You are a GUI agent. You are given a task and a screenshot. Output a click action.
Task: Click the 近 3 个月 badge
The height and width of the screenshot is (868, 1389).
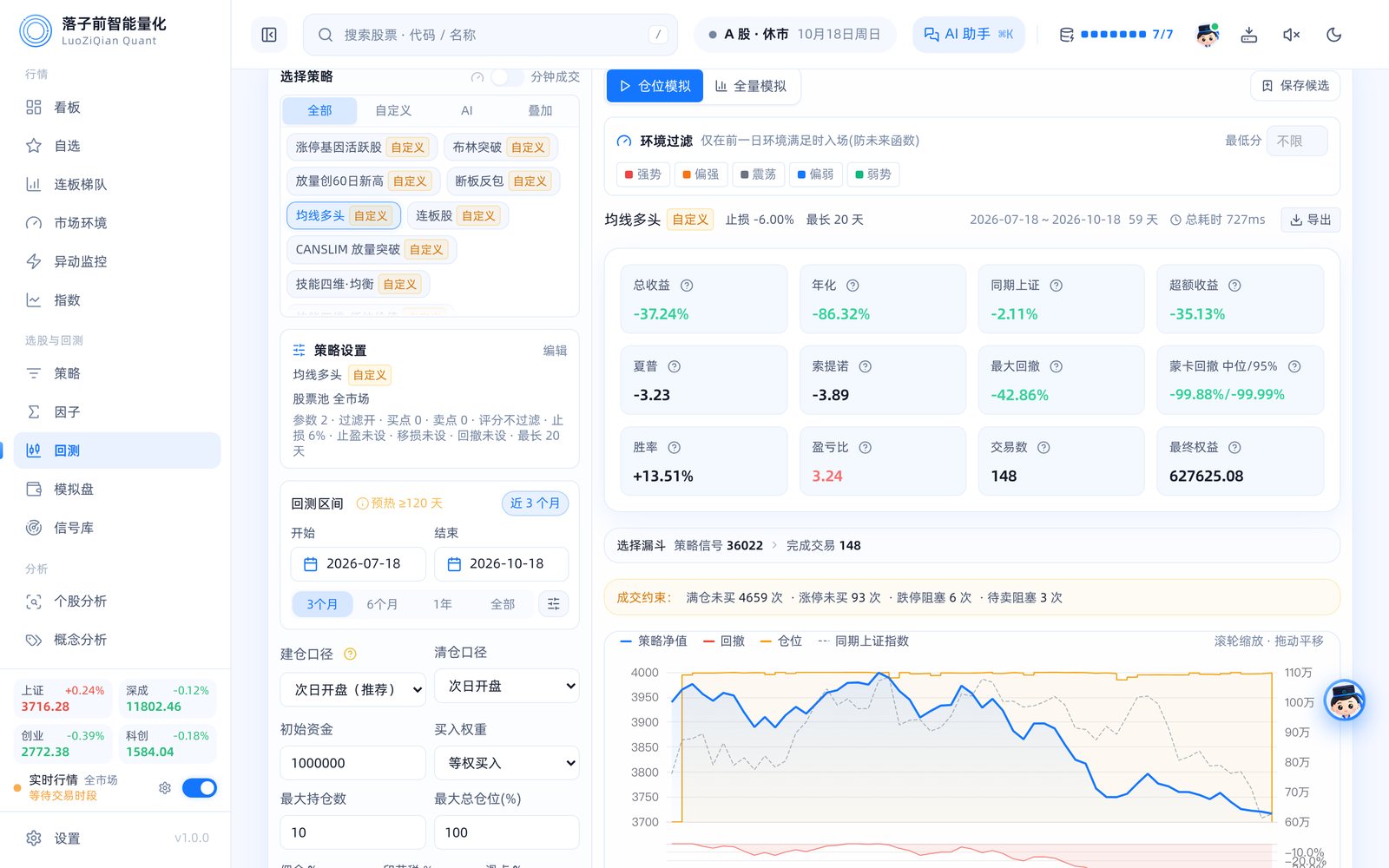pos(535,503)
